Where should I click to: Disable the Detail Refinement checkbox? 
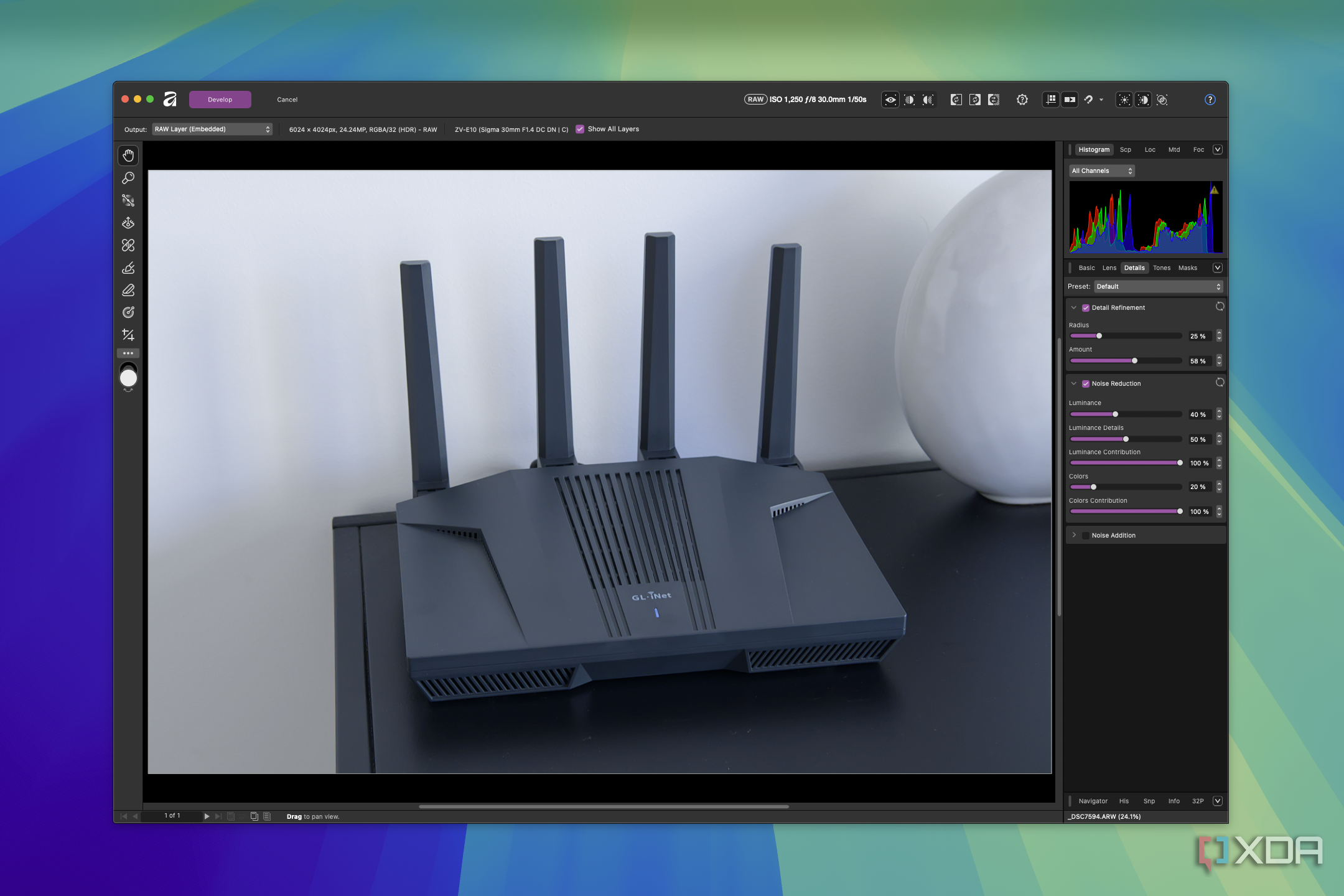point(1086,308)
